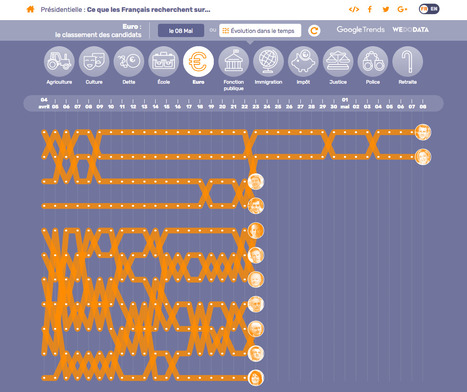
Task: Click the orange home icon
Action: 30,9
